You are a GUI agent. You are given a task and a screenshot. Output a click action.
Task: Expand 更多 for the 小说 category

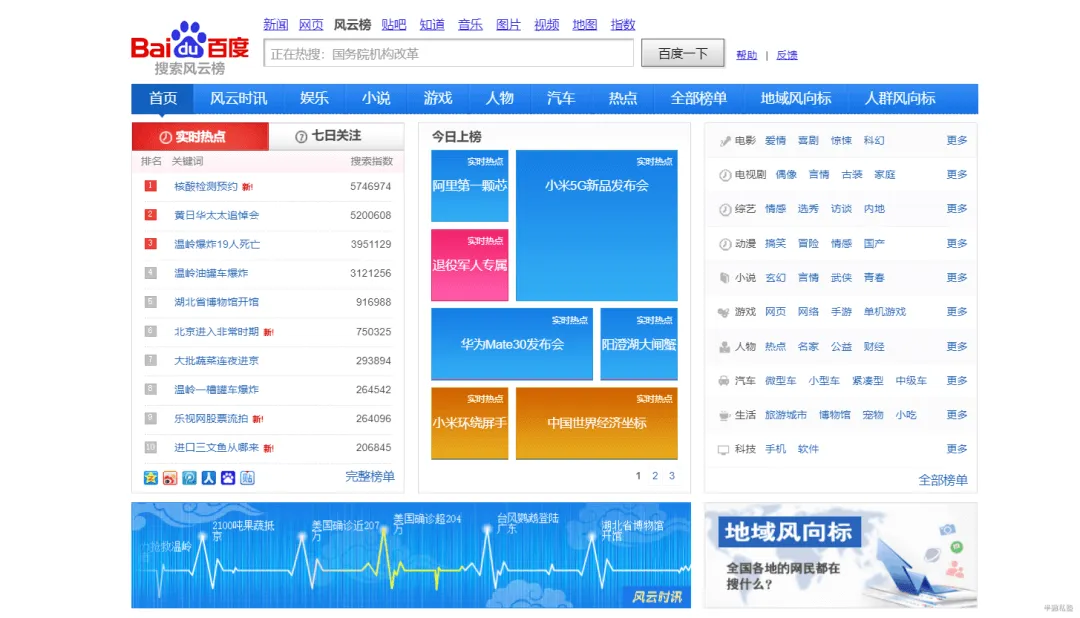957,278
